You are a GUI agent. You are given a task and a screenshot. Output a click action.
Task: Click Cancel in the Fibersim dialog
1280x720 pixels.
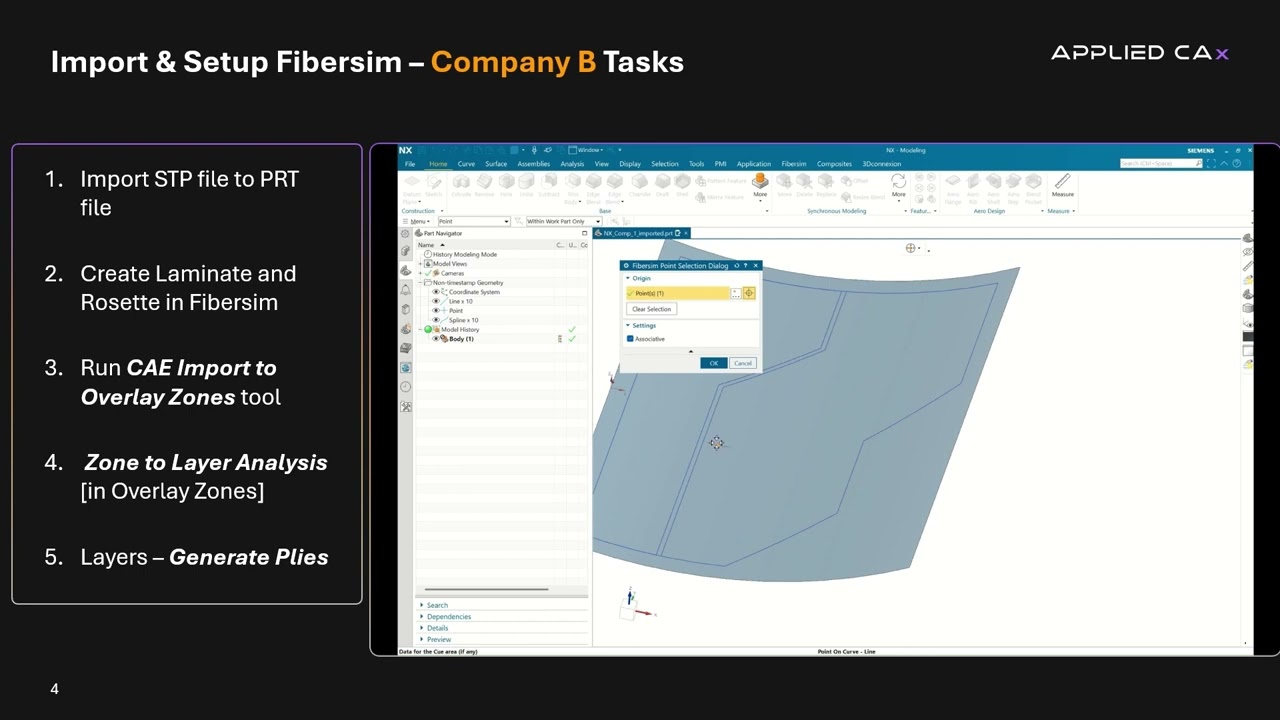pos(743,363)
